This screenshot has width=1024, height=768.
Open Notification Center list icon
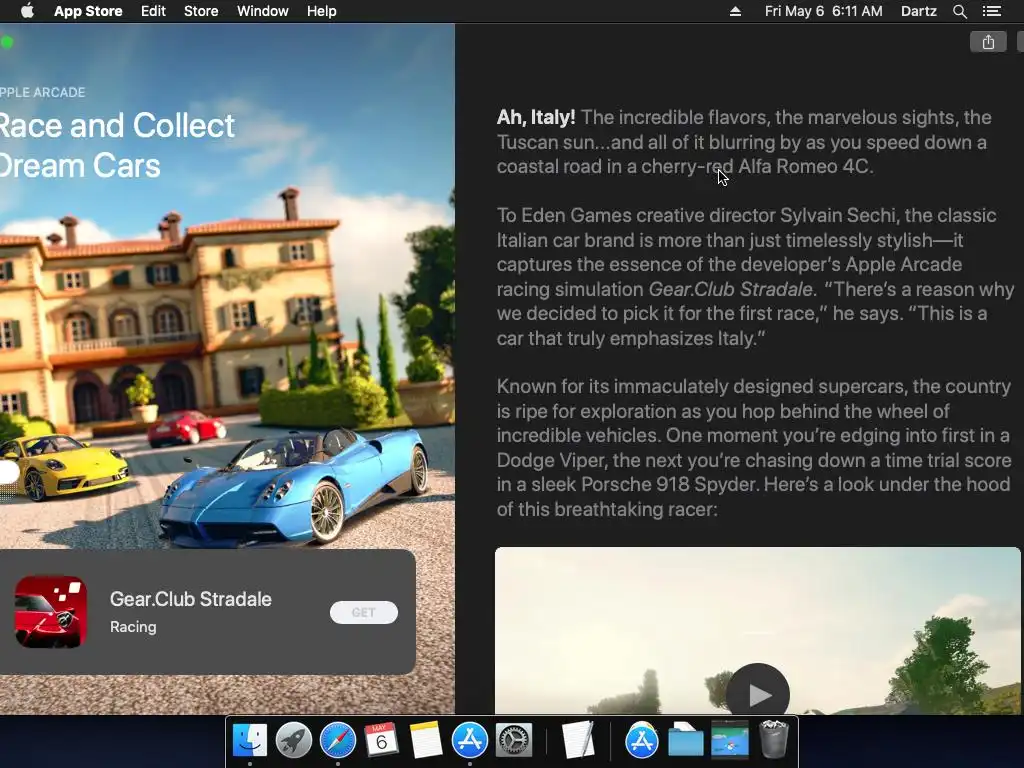point(991,11)
